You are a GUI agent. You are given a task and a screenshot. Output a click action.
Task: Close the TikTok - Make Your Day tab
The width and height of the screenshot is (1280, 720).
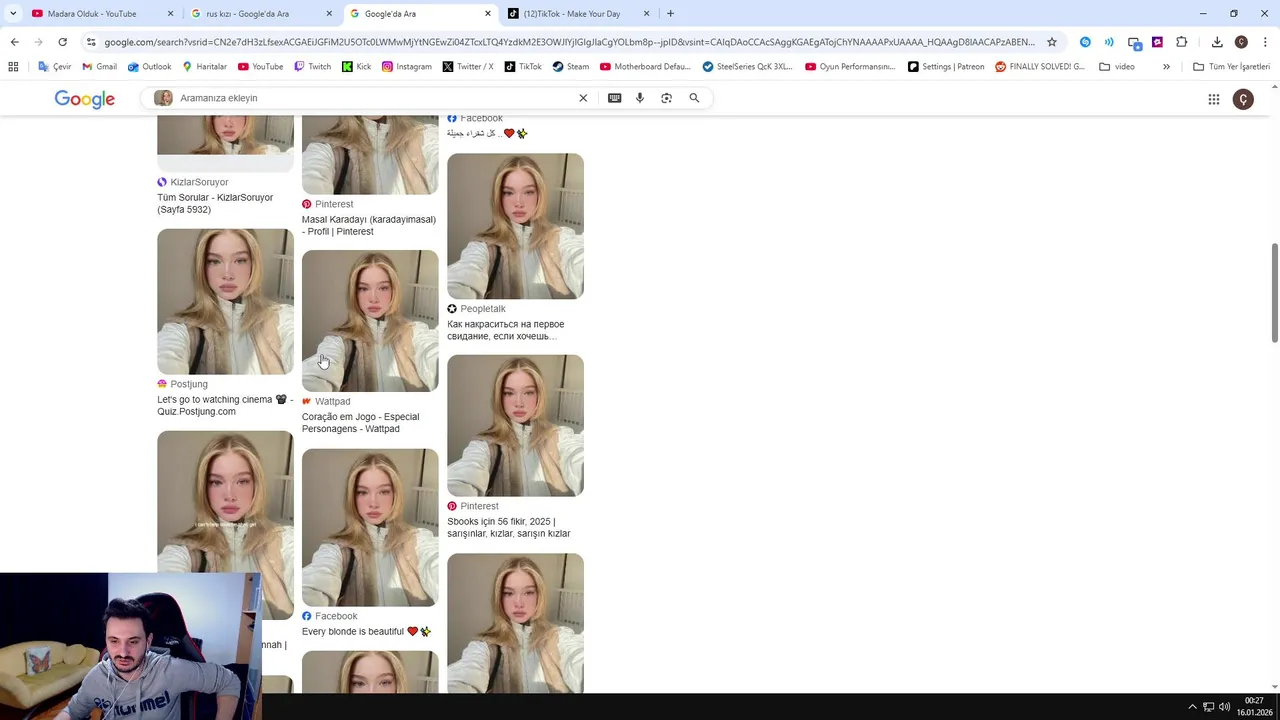point(646,14)
